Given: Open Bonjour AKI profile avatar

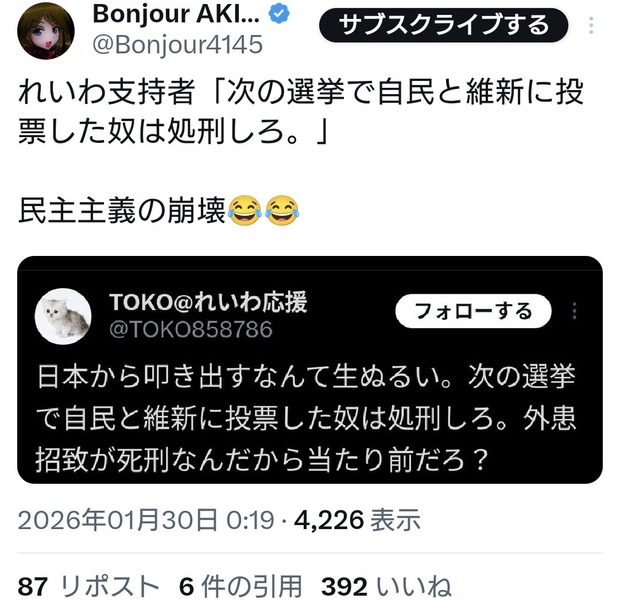Looking at the screenshot, I should [46, 31].
